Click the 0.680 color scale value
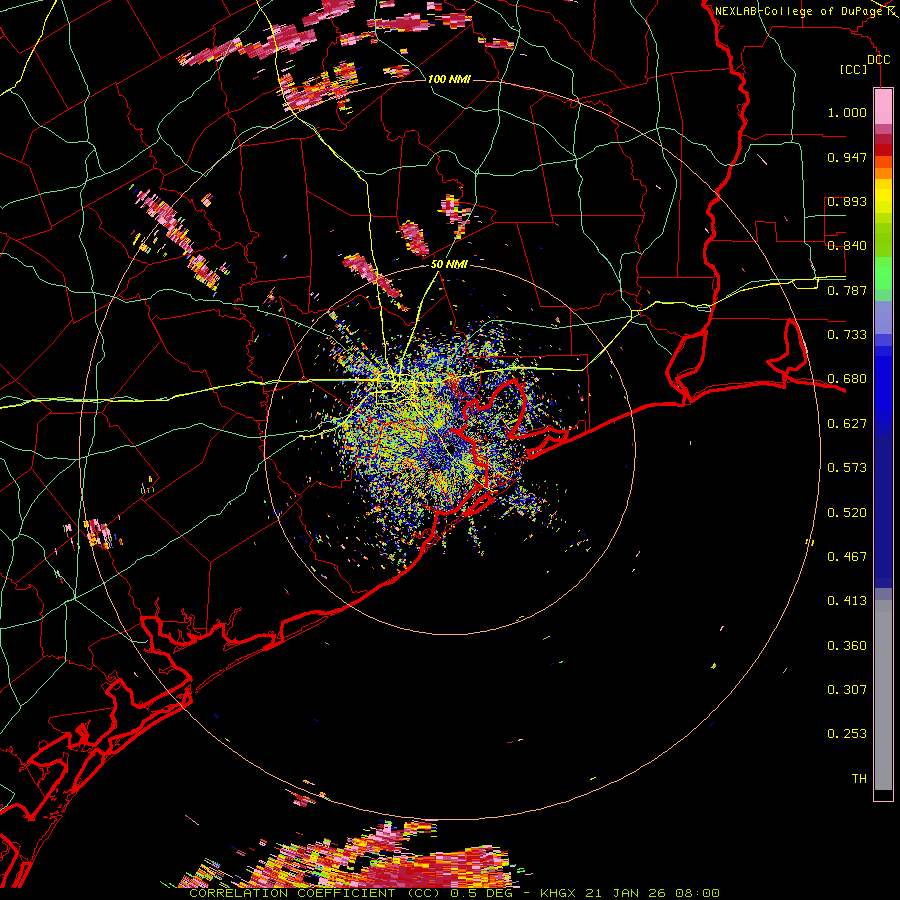900x900 pixels. click(x=847, y=379)
